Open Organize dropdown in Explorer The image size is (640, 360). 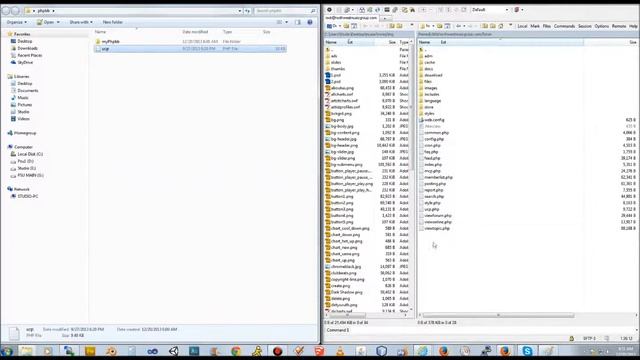[17, 22]
